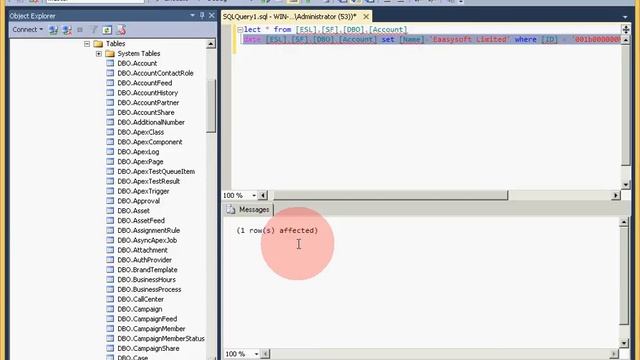
Task: Select the DBO.Account table icon
Action: click(110, 63)
